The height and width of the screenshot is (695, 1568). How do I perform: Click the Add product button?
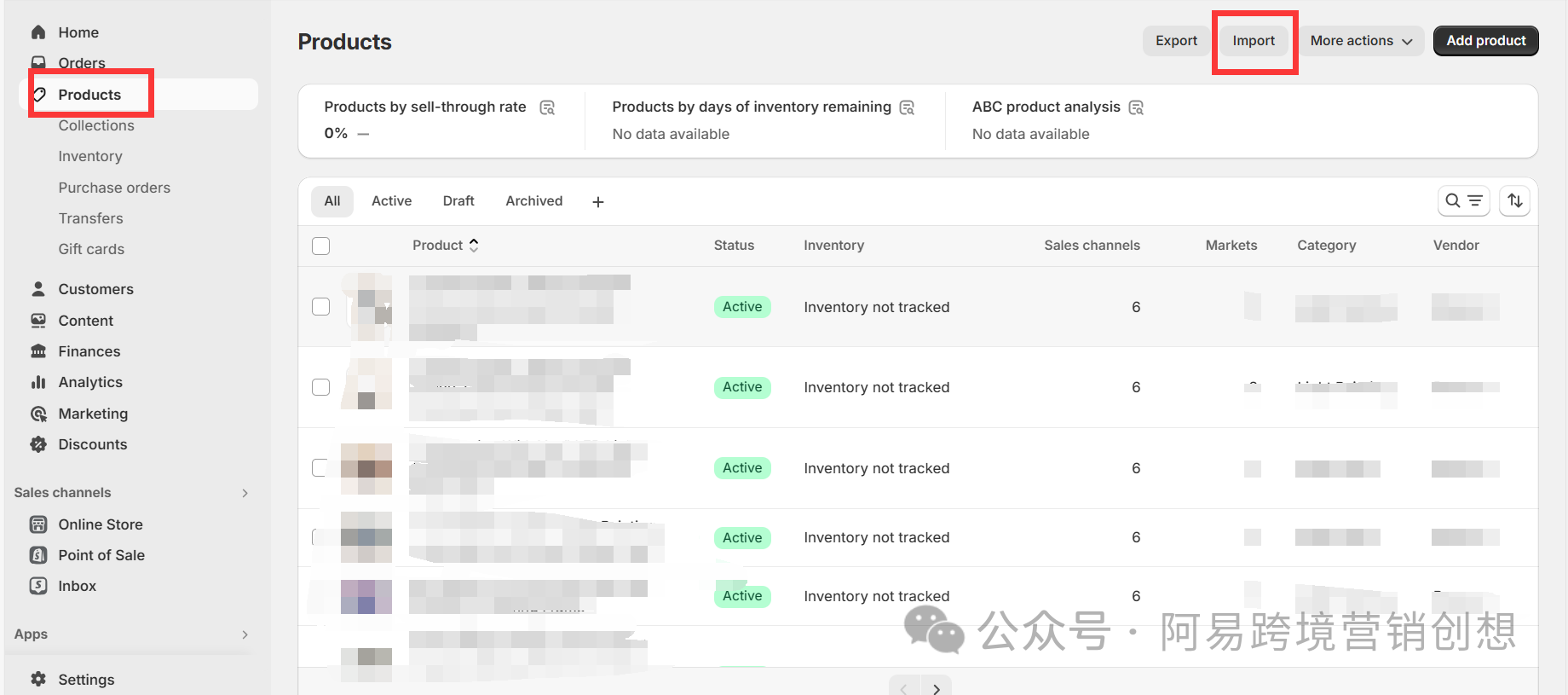tap(1485, 41)
